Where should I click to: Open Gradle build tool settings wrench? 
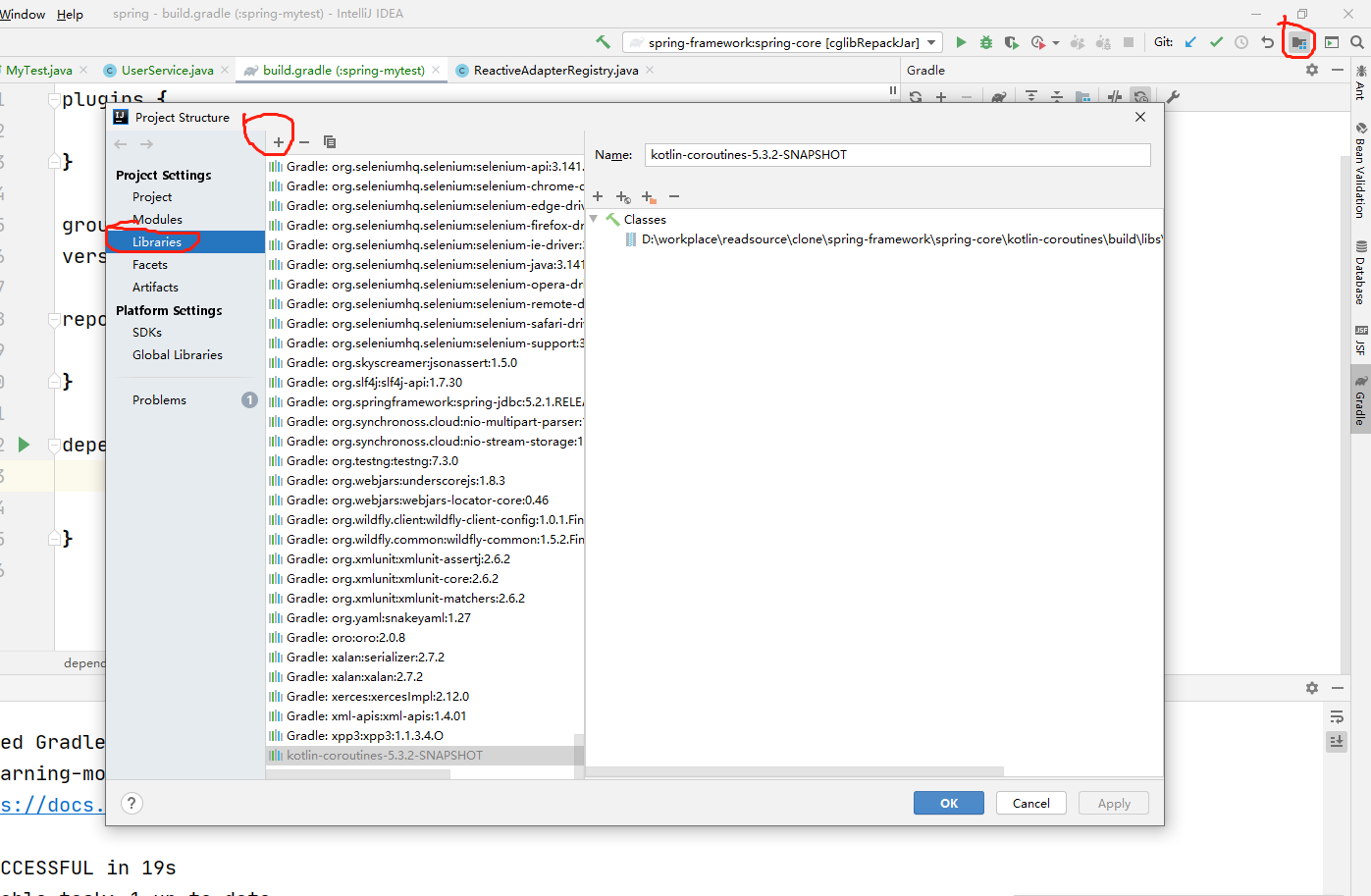[x=1173, y=97]
